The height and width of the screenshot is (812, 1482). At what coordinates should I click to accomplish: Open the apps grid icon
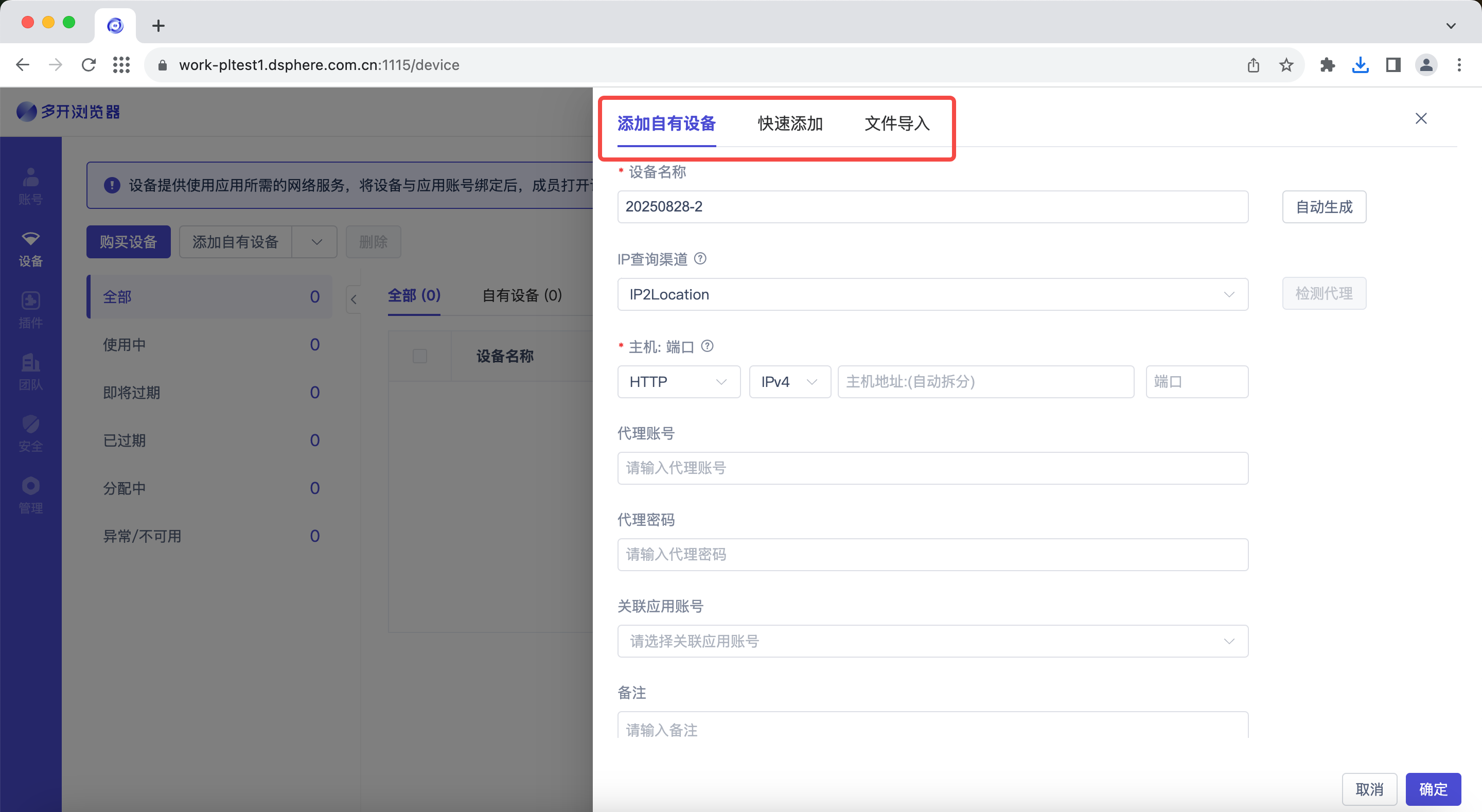pos(121,64)
